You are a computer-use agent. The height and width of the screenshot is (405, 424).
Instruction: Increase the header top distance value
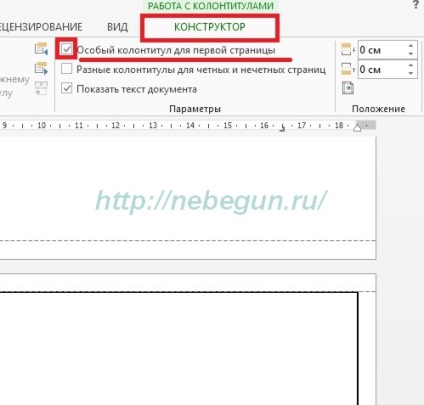[x=411, y=46]
